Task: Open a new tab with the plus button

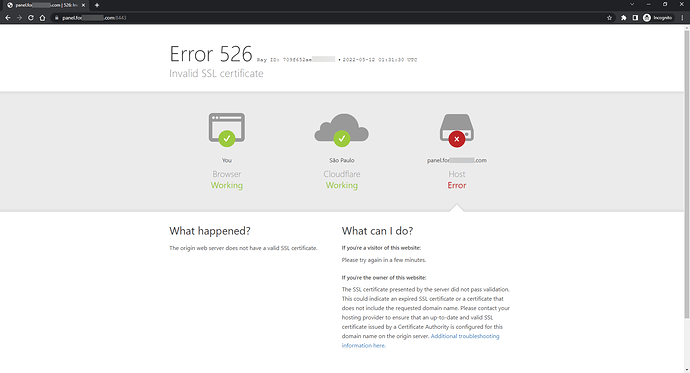Action: [x=97, y=5]
